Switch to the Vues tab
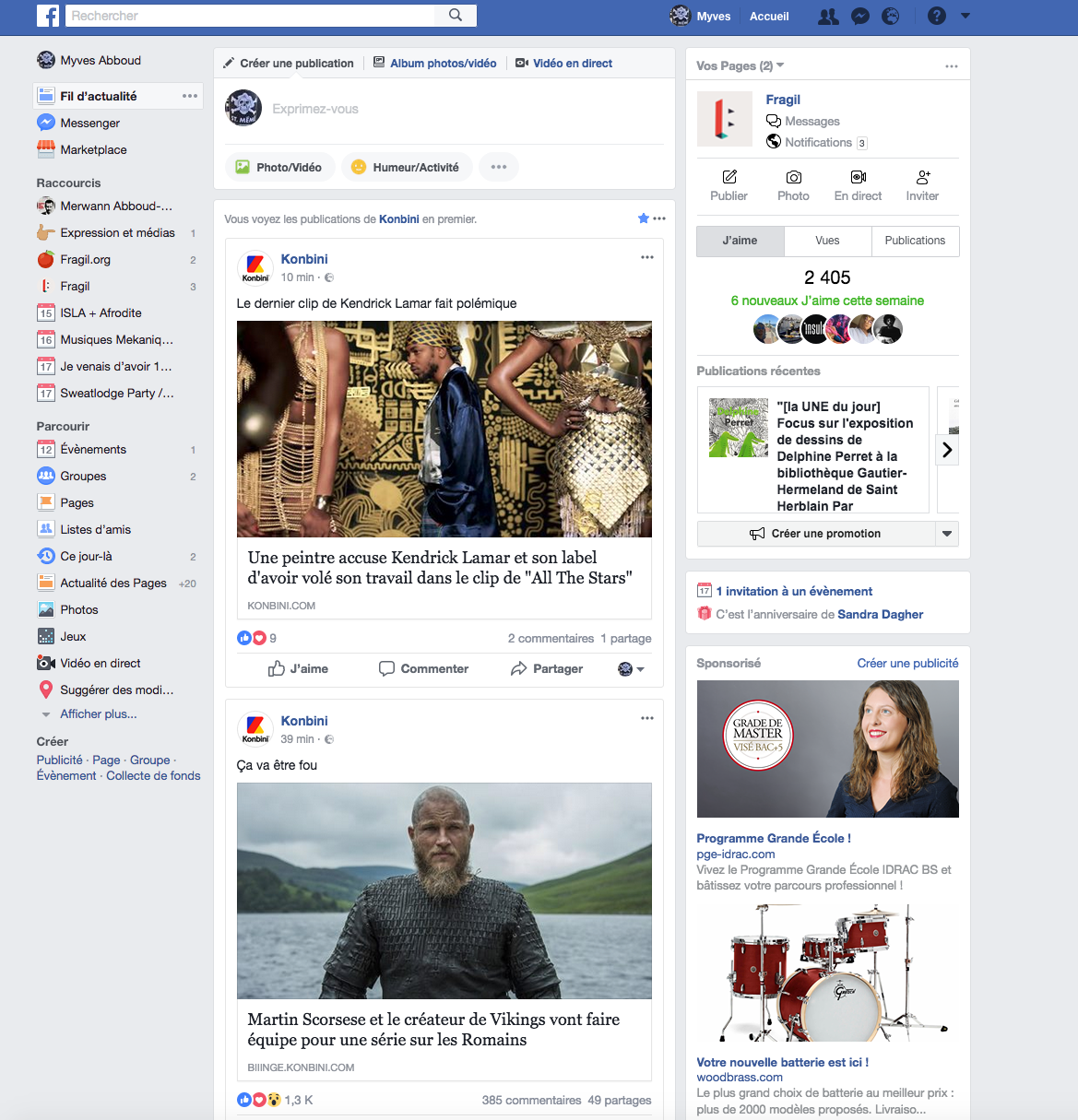The width and height of the screenshot is (1078, 1120). click(x=828, y=241)
